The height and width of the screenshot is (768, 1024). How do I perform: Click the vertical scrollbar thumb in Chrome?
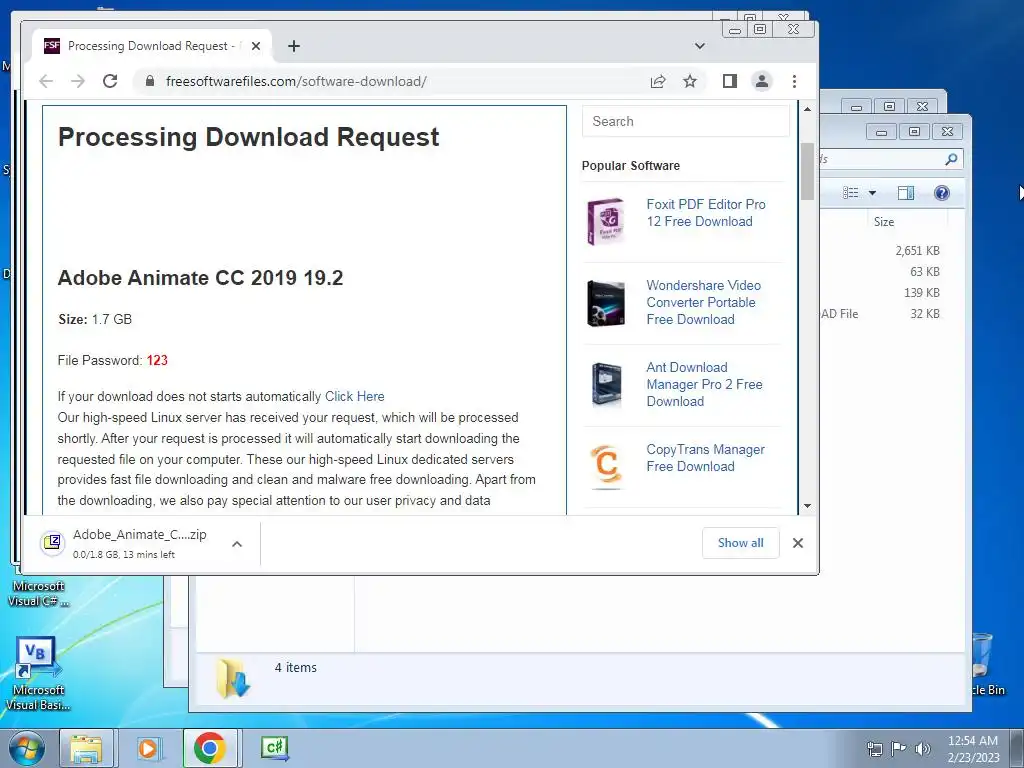pos(807,171)
